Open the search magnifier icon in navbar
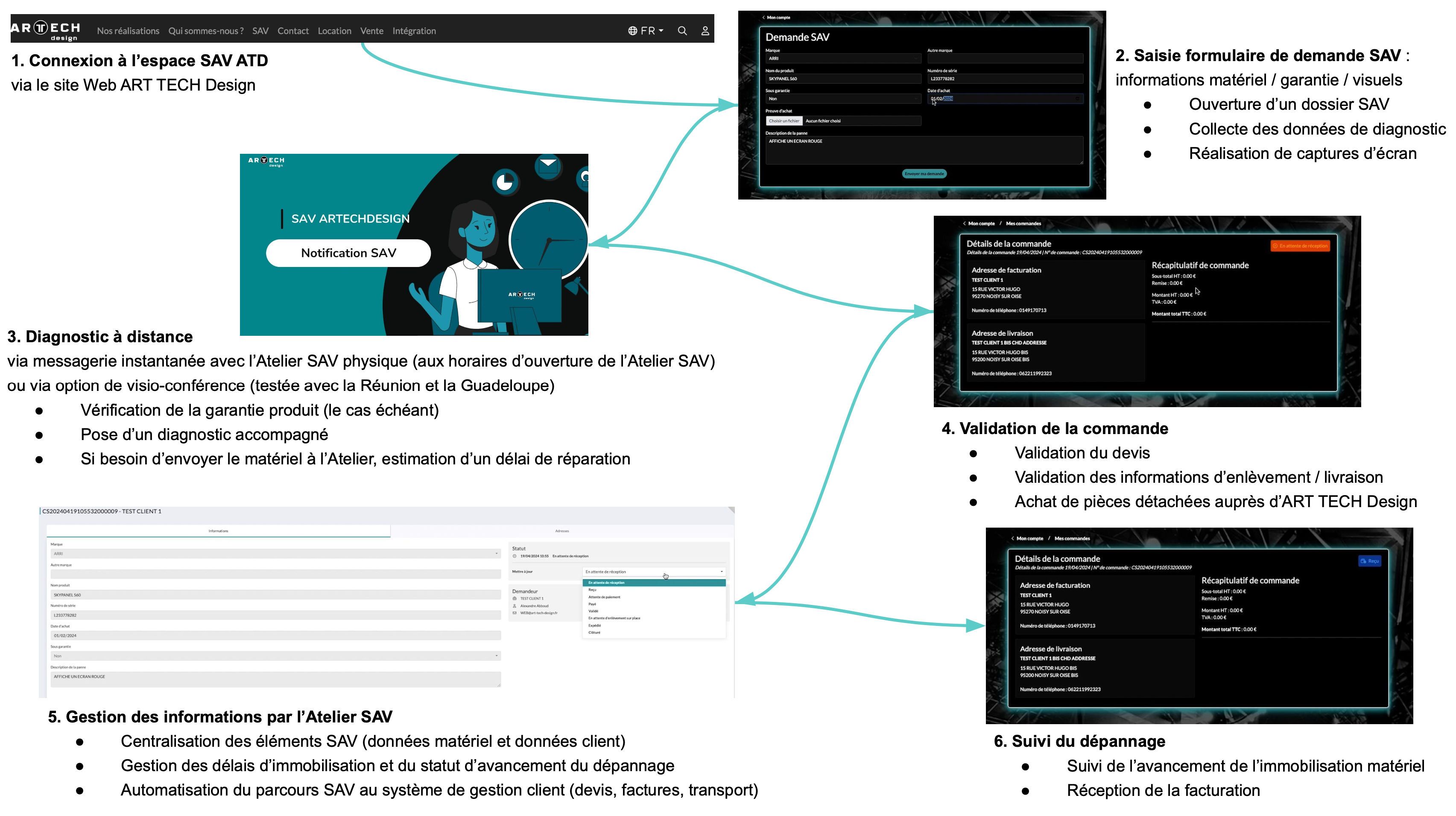 click(x=682, y=30)
